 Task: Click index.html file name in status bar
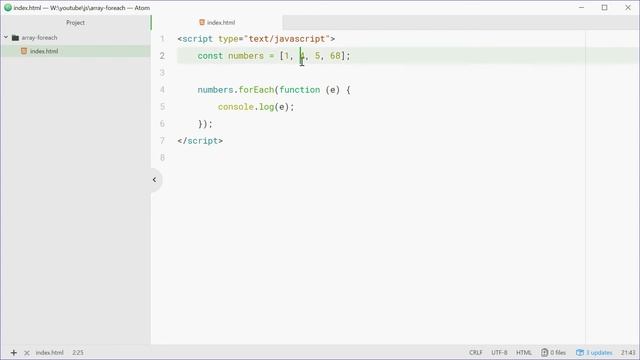coord(49,353)
